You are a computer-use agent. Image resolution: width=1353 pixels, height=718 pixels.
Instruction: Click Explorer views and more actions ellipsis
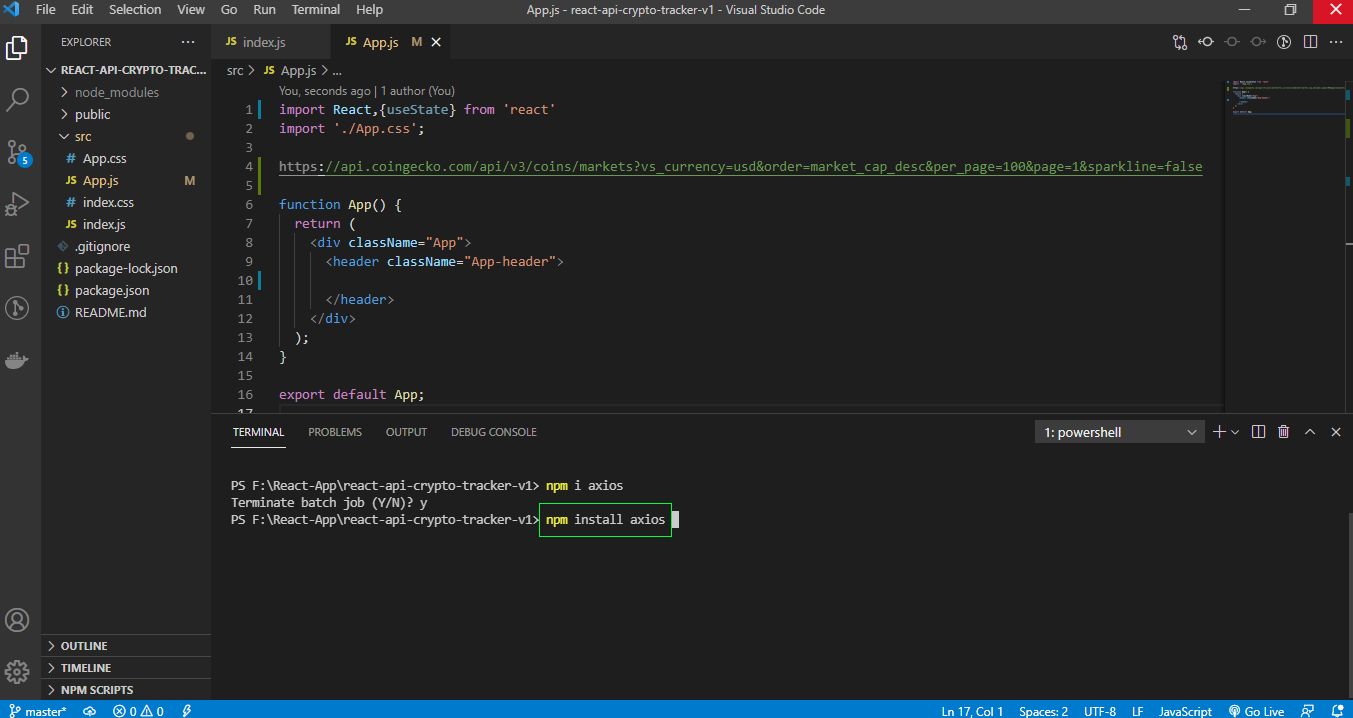point(188,42)
